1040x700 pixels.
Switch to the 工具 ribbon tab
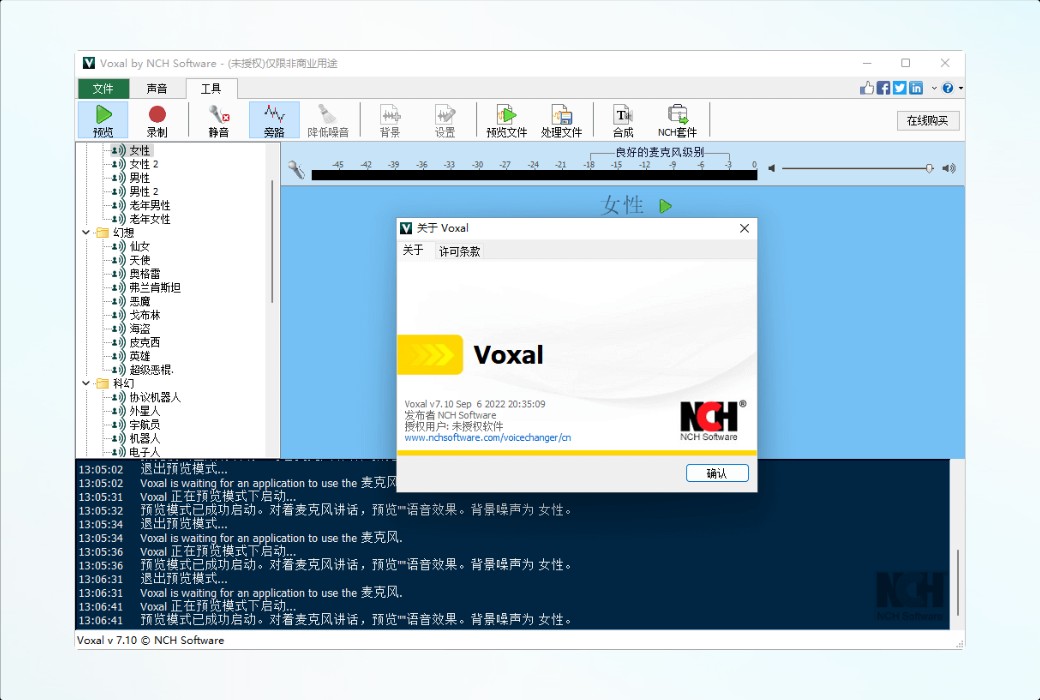(x=211, y=88)
